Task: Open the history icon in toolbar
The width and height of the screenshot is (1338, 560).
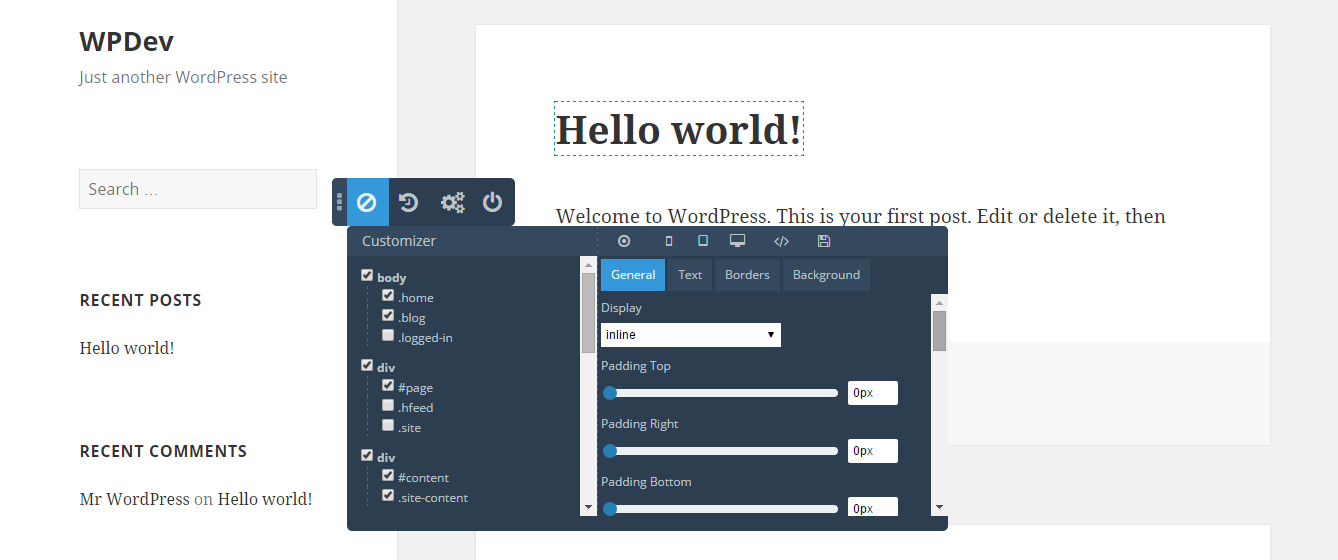Action: coord(409,203)
